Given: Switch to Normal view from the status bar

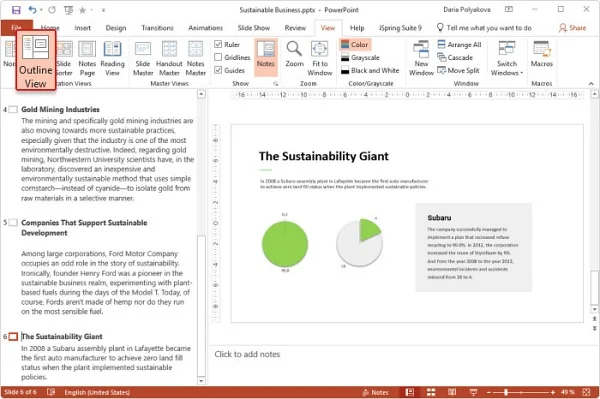Looking at the screenshot, I should 410,392.
